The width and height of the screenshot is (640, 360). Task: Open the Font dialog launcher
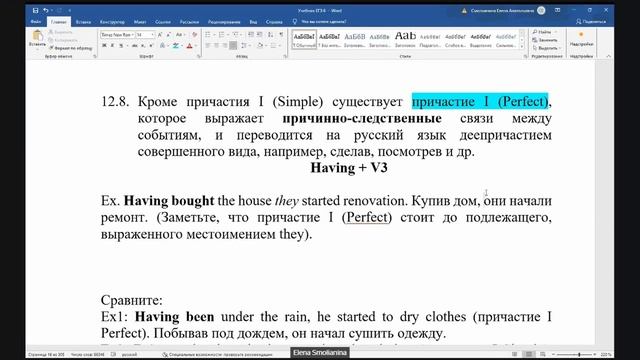pos(199,56)
